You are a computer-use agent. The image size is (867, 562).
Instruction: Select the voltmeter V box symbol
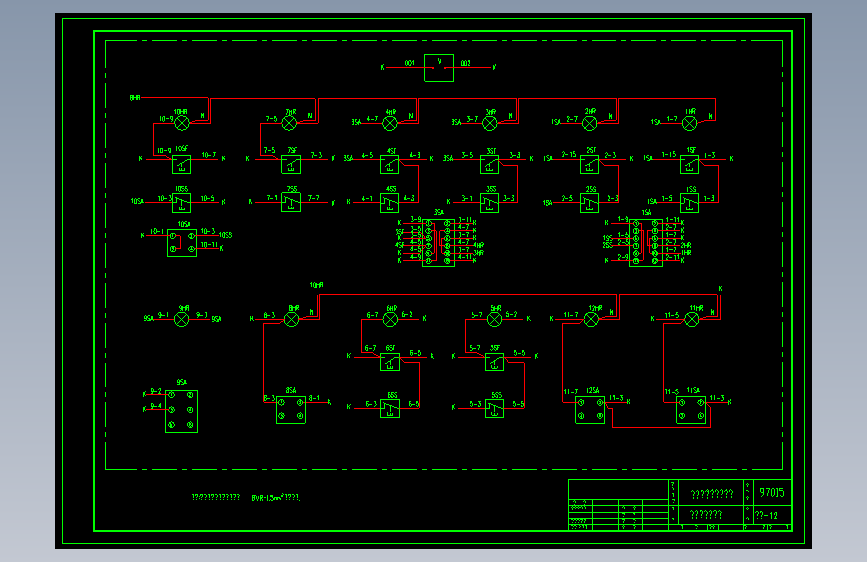(439, 68)
